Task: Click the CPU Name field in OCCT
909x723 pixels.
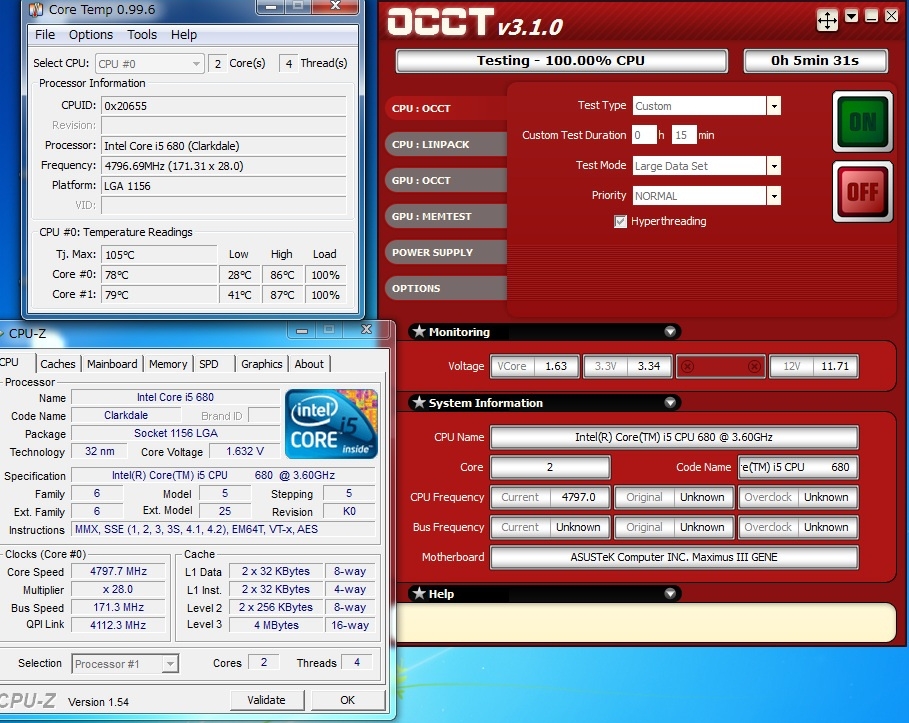Action: coord(674,437)
